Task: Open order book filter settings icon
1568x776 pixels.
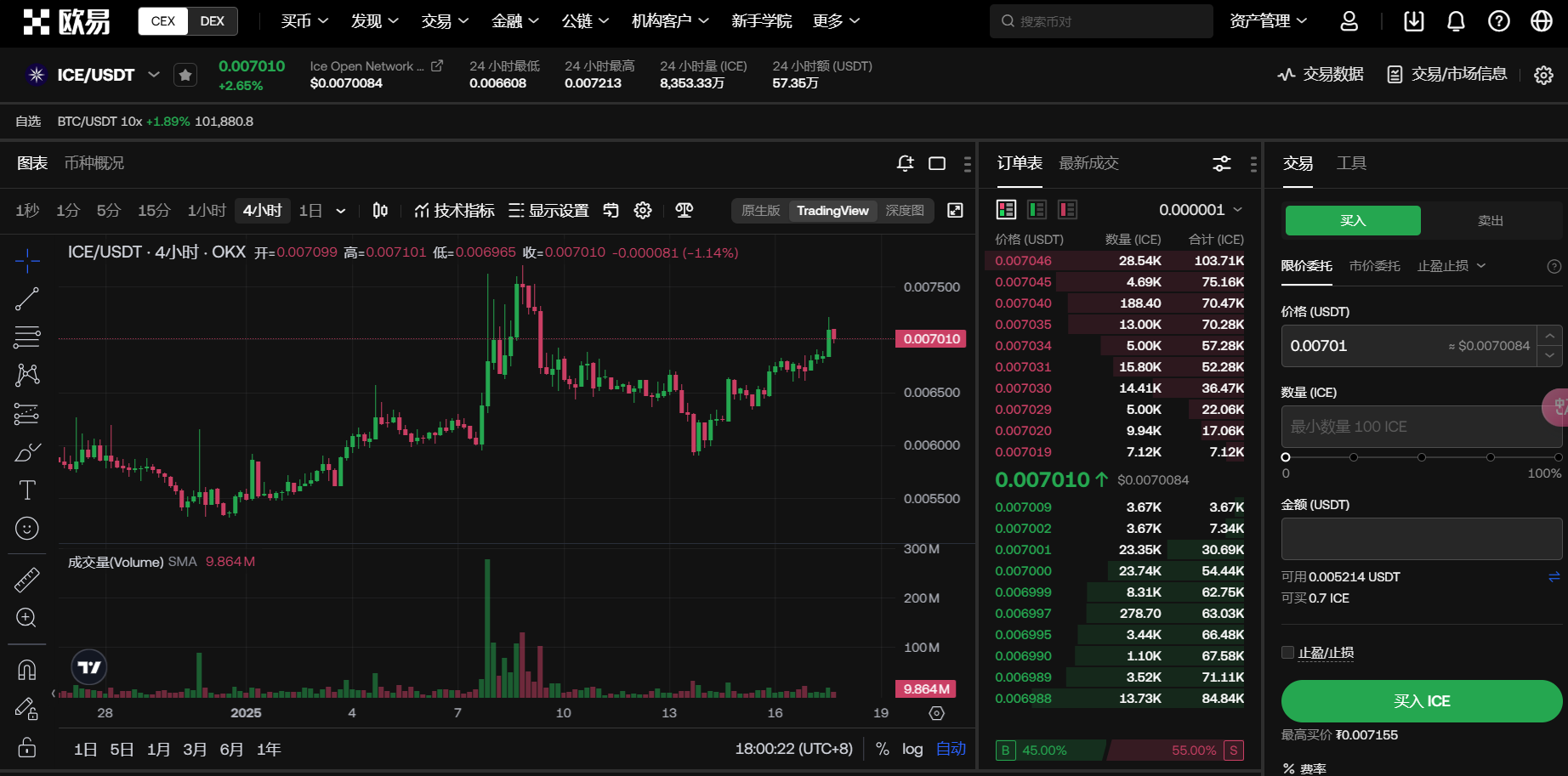Action: pos(1221,163)
